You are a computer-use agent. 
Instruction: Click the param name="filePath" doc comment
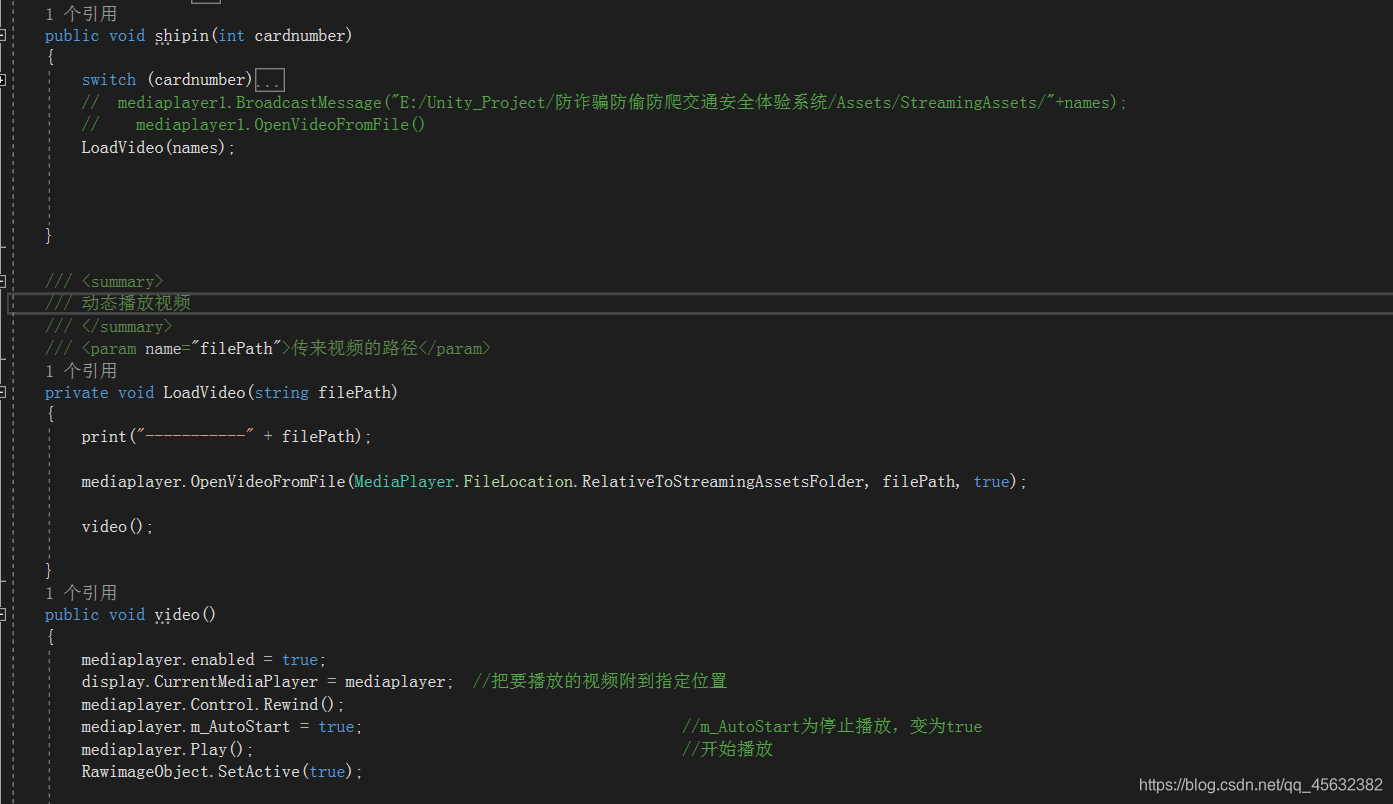[268, 348]
